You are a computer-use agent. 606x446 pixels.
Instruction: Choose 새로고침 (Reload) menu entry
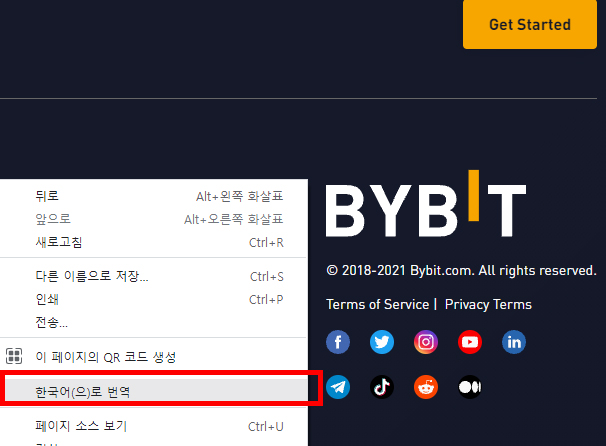tap(153, 242)
